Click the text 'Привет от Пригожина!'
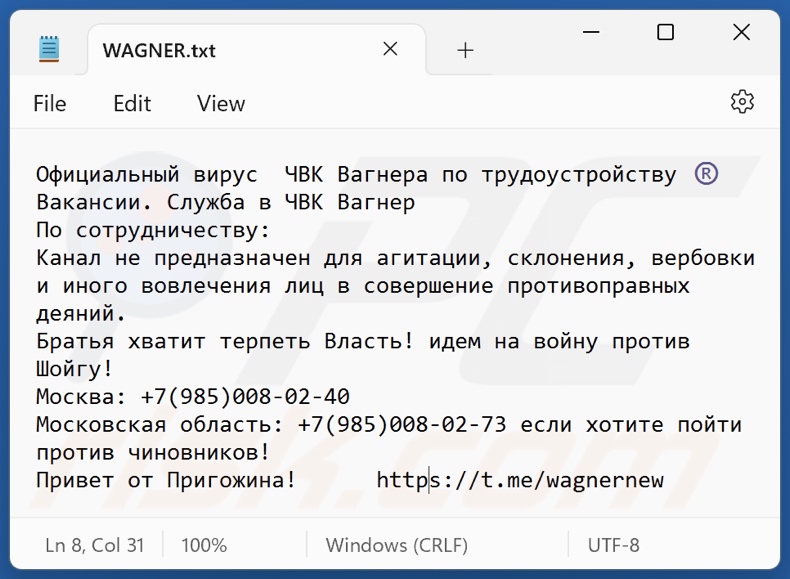790x579 pixels. coord(166,480)
